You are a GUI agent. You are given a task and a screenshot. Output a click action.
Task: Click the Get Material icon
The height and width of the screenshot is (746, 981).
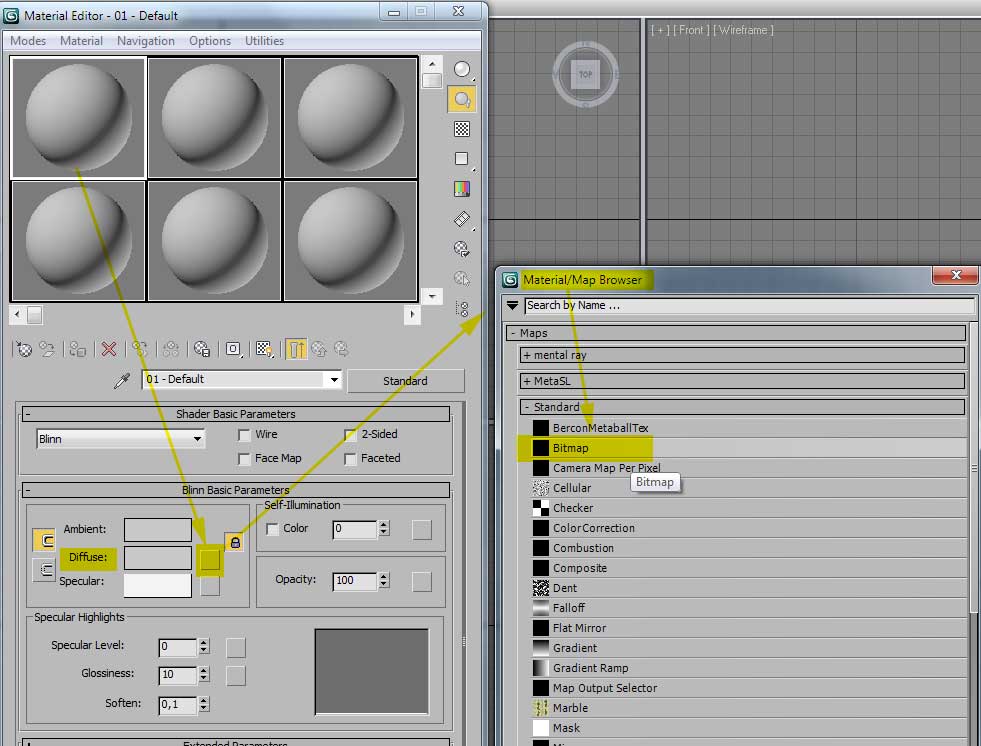tap(24, 349)
